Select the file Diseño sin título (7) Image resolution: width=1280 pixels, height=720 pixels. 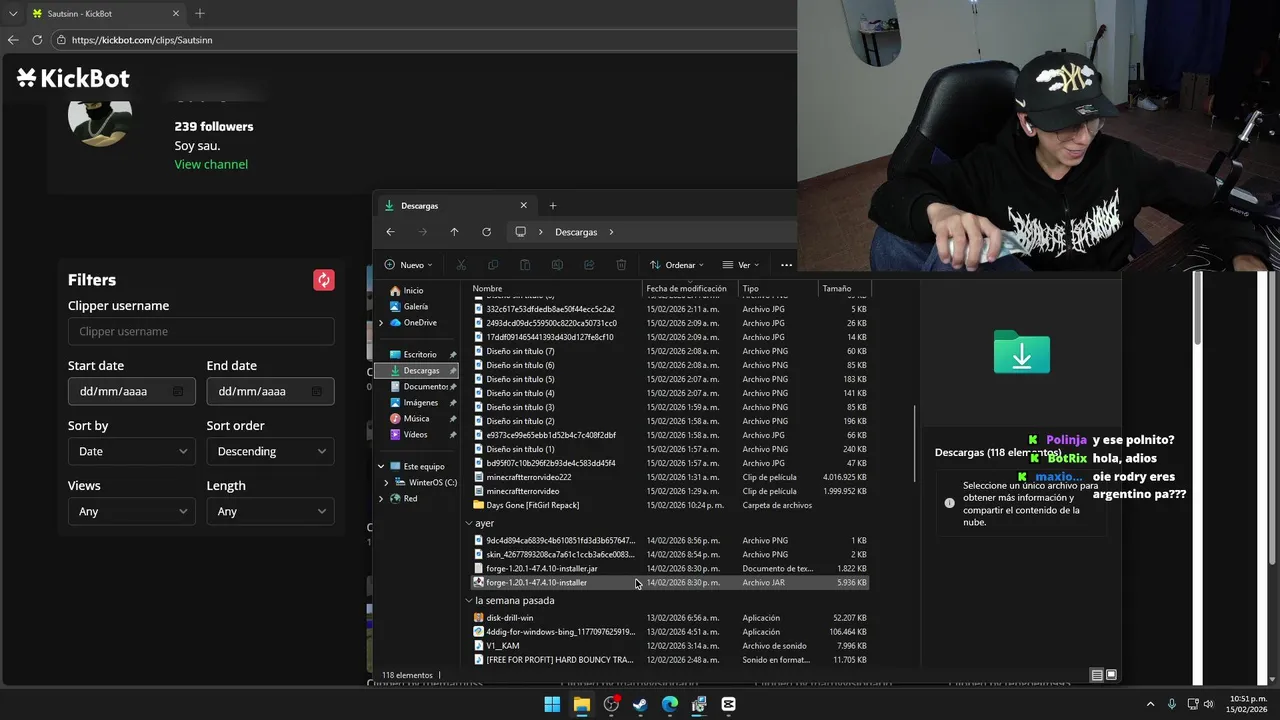(670, 351)
